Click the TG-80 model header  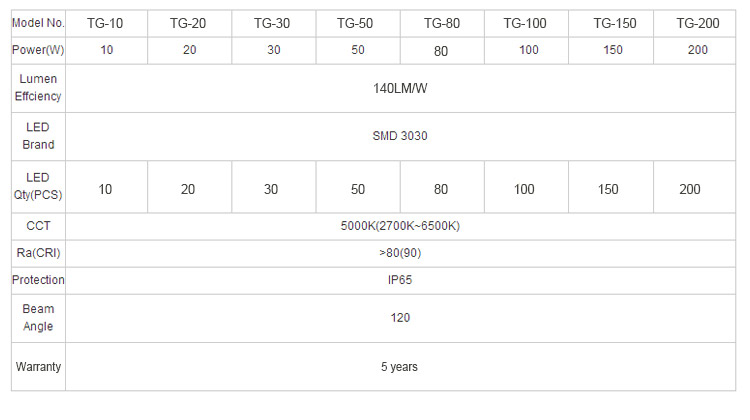pyautogui.click(x=442, y=23)
